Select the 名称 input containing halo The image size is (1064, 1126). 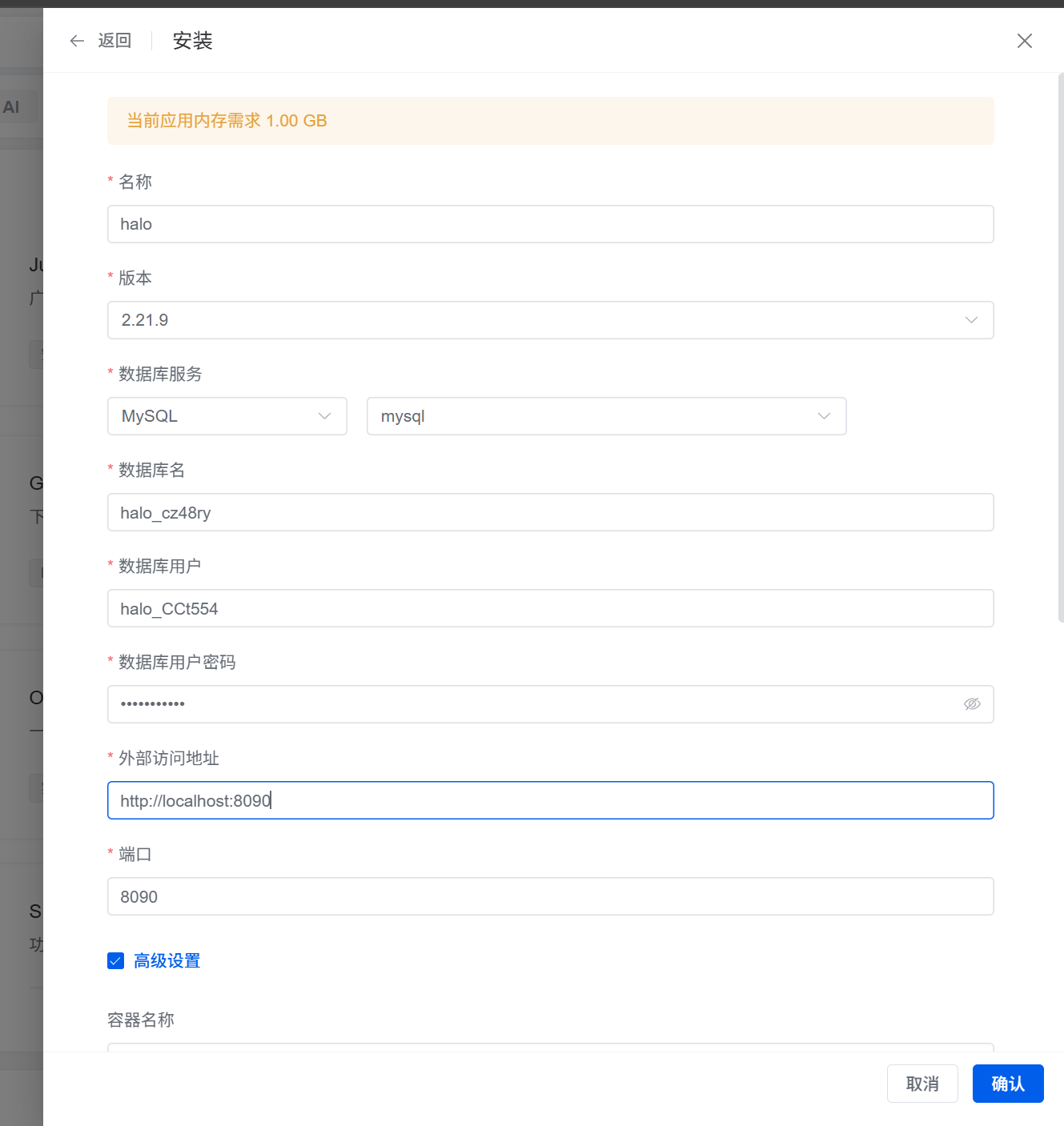(550, 224)
